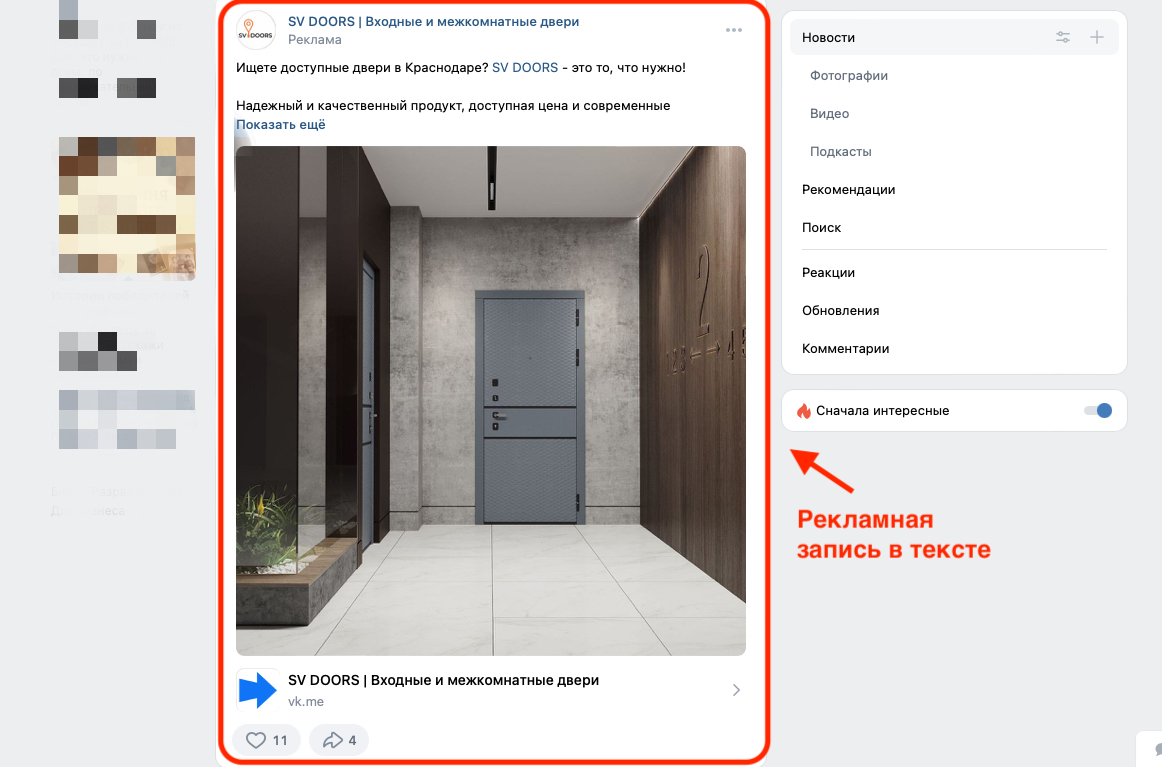Viewport: 1162px width, 767px height.
Task: Click the SV DOORS round avatar logo
Action: pyautogui.click(x=256, y=30)
